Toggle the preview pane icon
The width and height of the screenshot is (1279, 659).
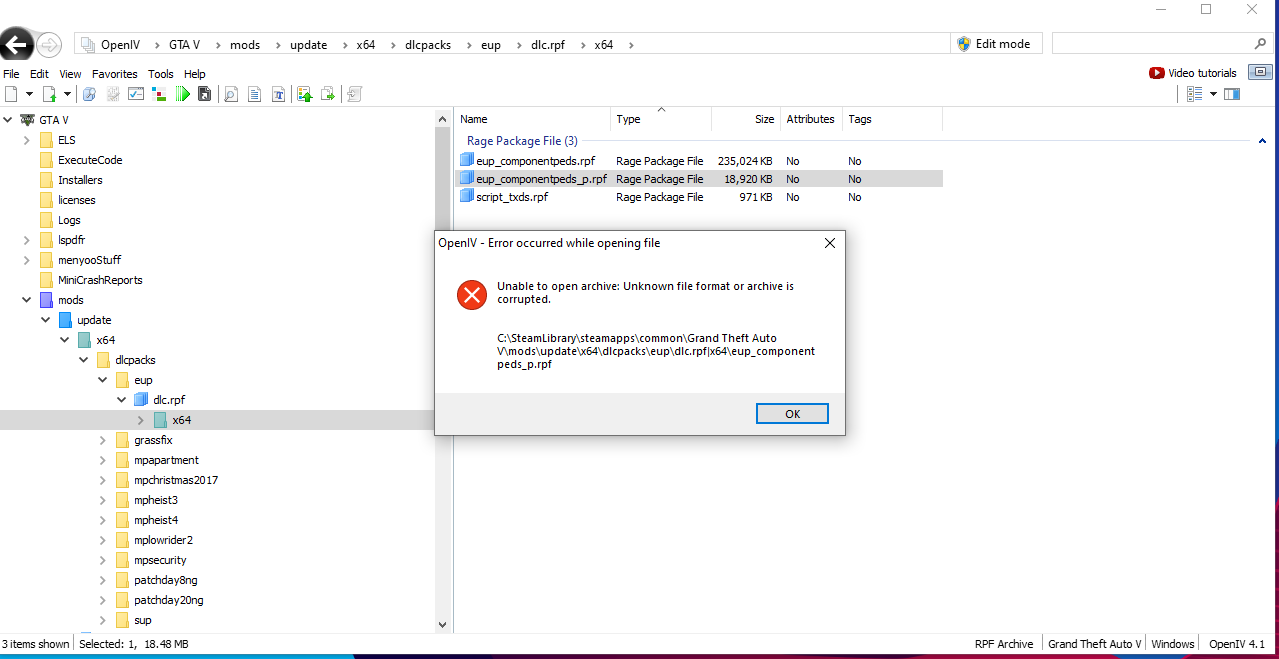click(1232, 94)
